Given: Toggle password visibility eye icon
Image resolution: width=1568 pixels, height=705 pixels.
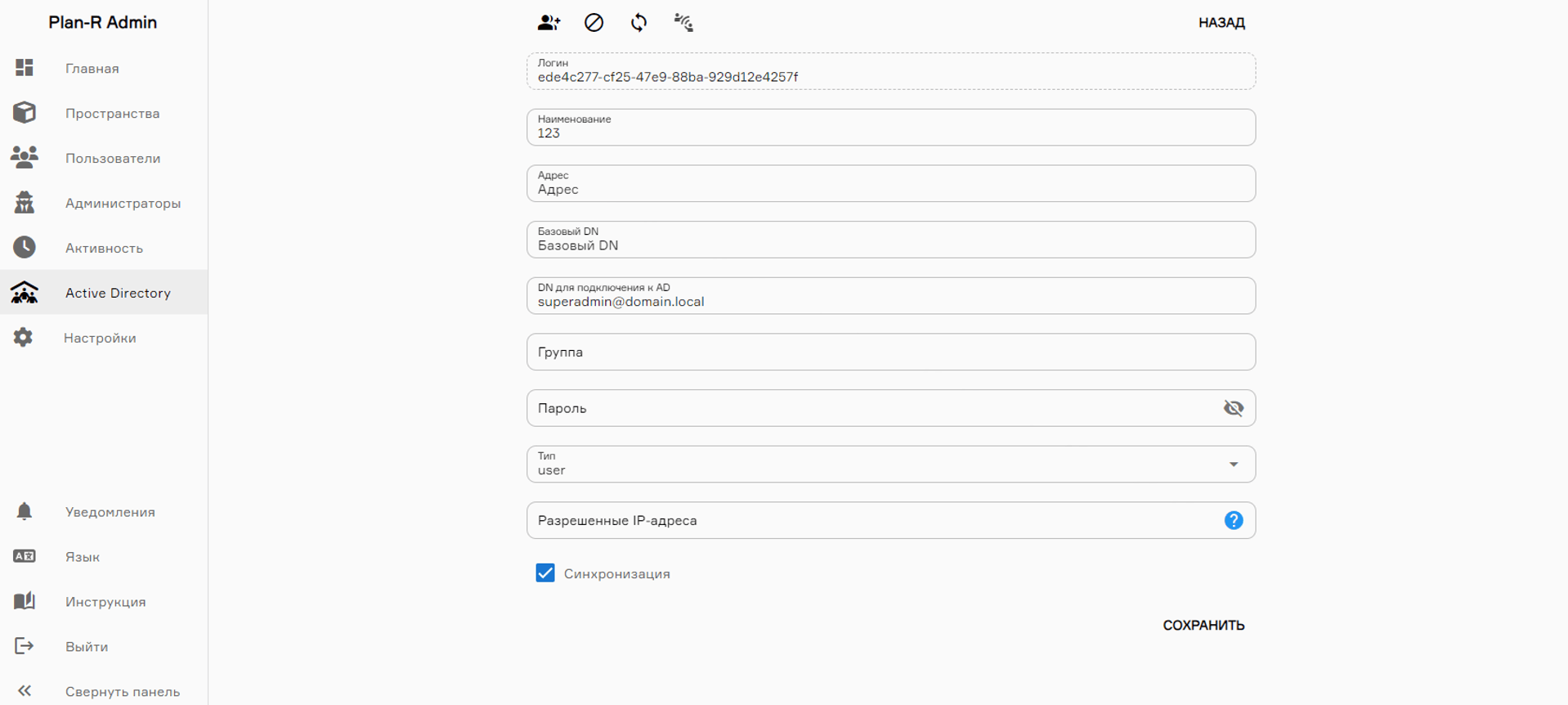Looking at the screenshot, I should 1233,408.
